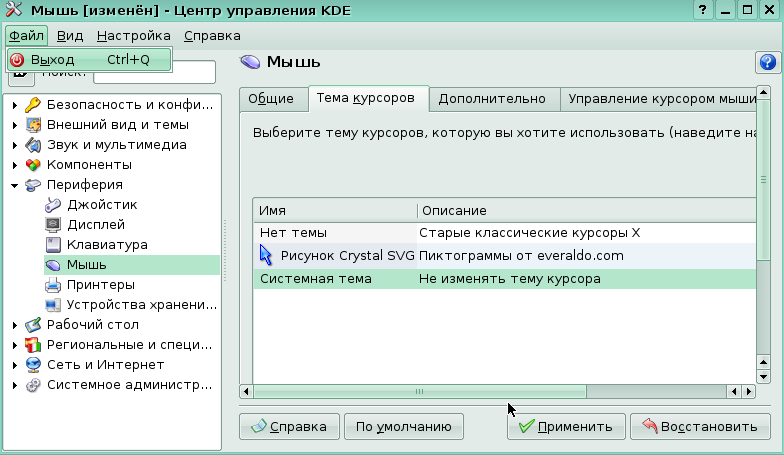Screen dimensions: 784x455
Task: Click the Display monitor icon
Action: pos(54,225)
